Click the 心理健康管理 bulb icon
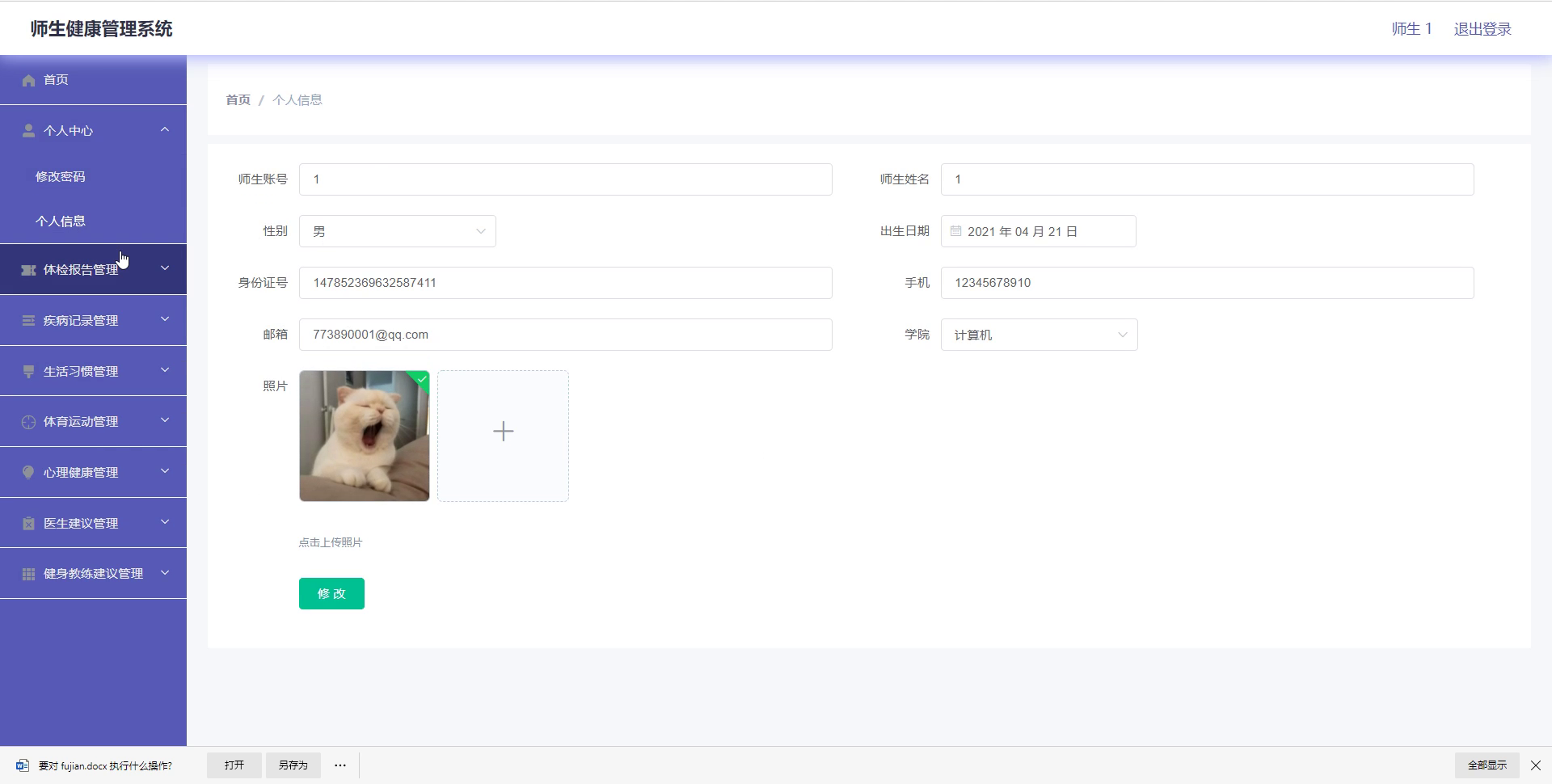Viewport: 1552px width, 784px height. (x=29, y=472)
